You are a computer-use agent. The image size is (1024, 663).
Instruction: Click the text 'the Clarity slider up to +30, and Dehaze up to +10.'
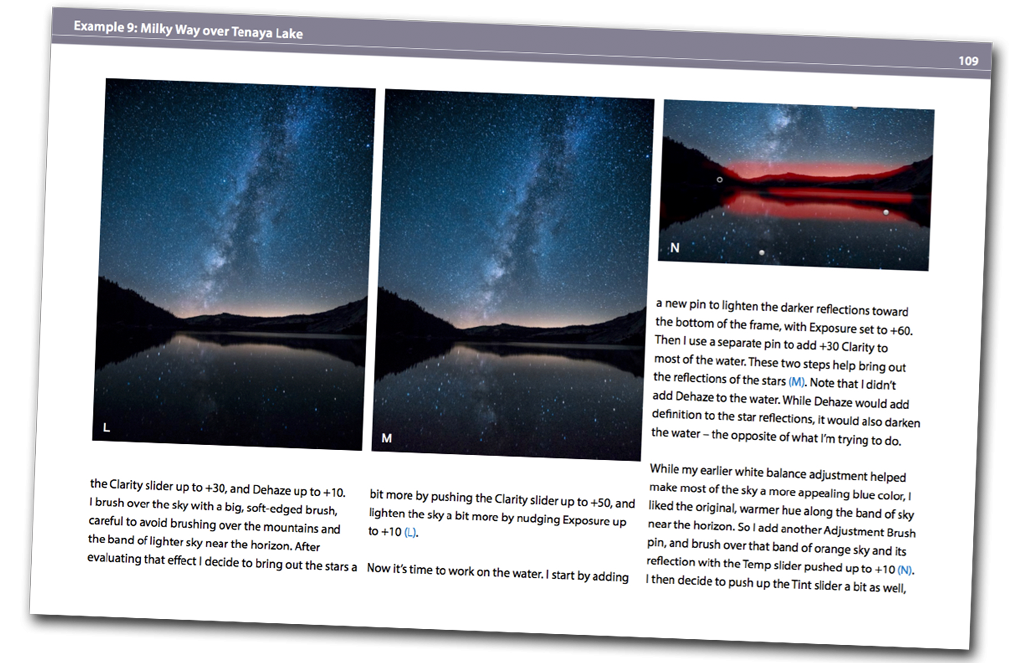point(217,488)
